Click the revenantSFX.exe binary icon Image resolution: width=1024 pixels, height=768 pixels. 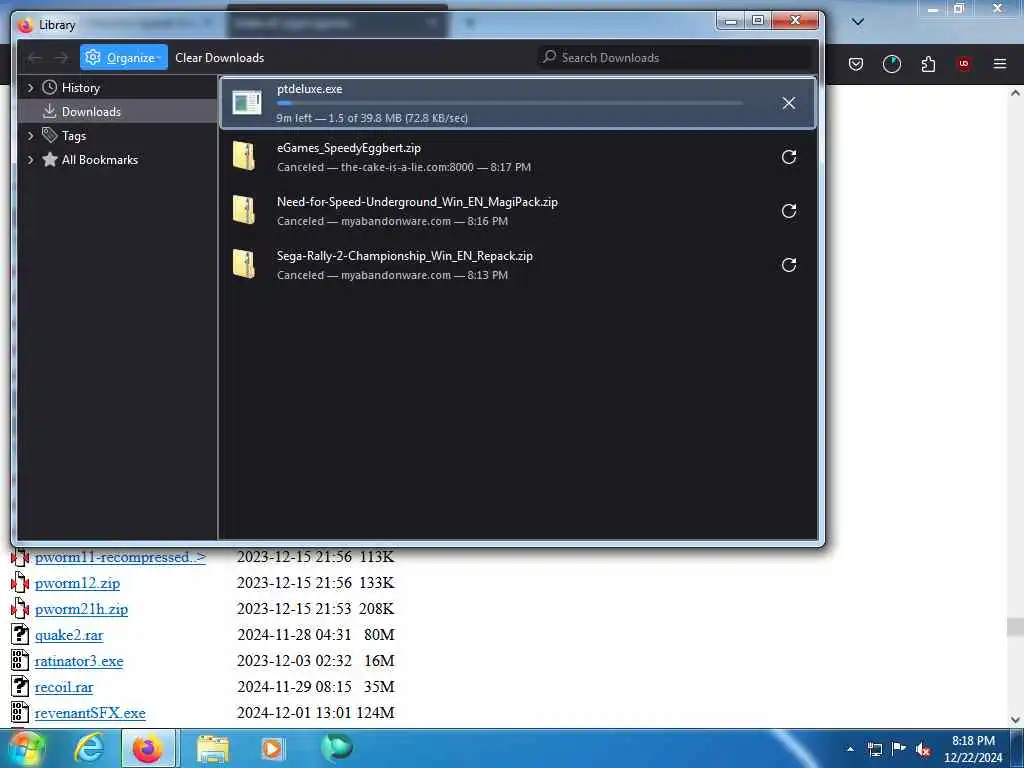pyautogui.click(x=20, y=712)
